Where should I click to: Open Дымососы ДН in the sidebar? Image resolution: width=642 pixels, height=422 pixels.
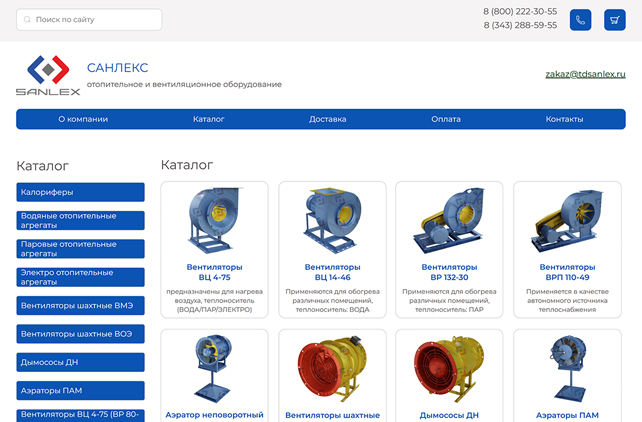point(80,362)
